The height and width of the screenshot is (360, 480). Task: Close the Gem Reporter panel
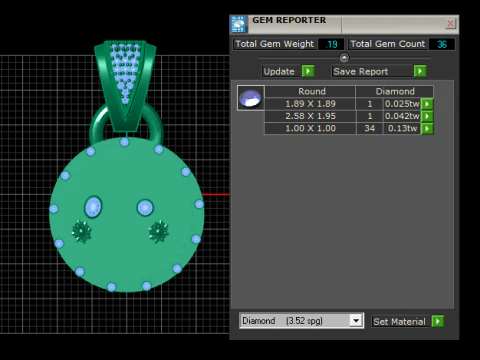pos(450,23)
